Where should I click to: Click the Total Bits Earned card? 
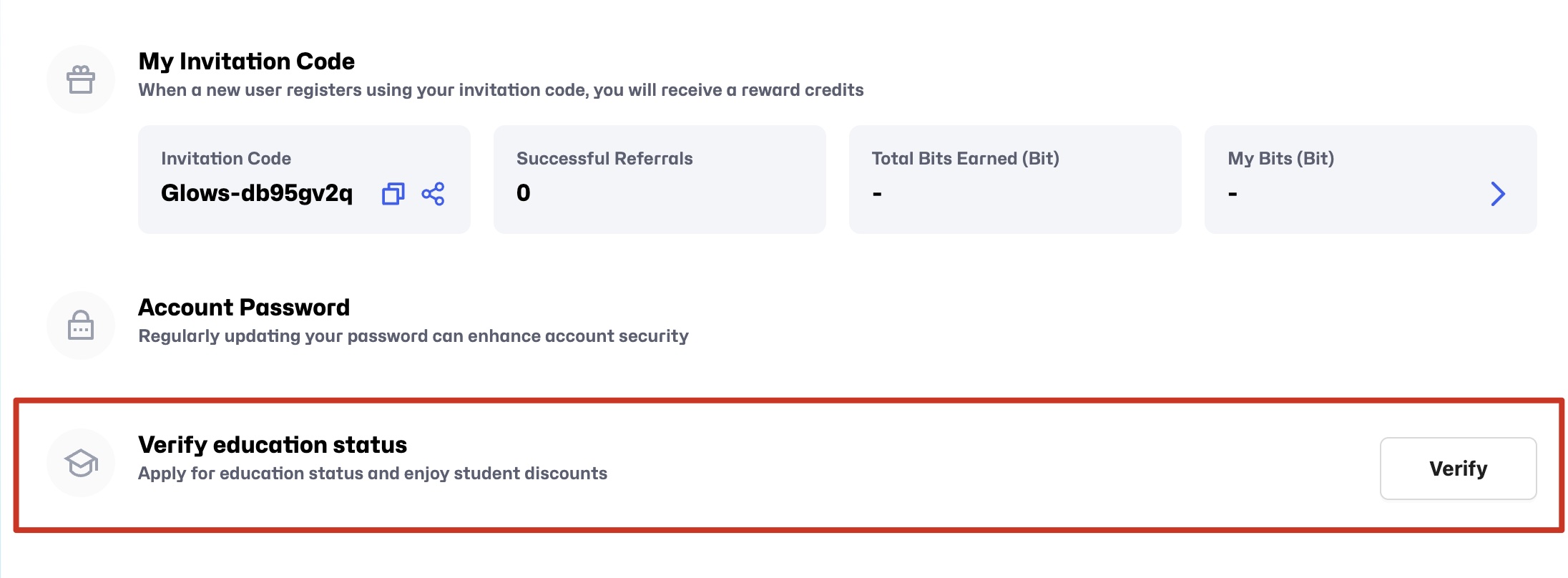[x=1014, y=179]
